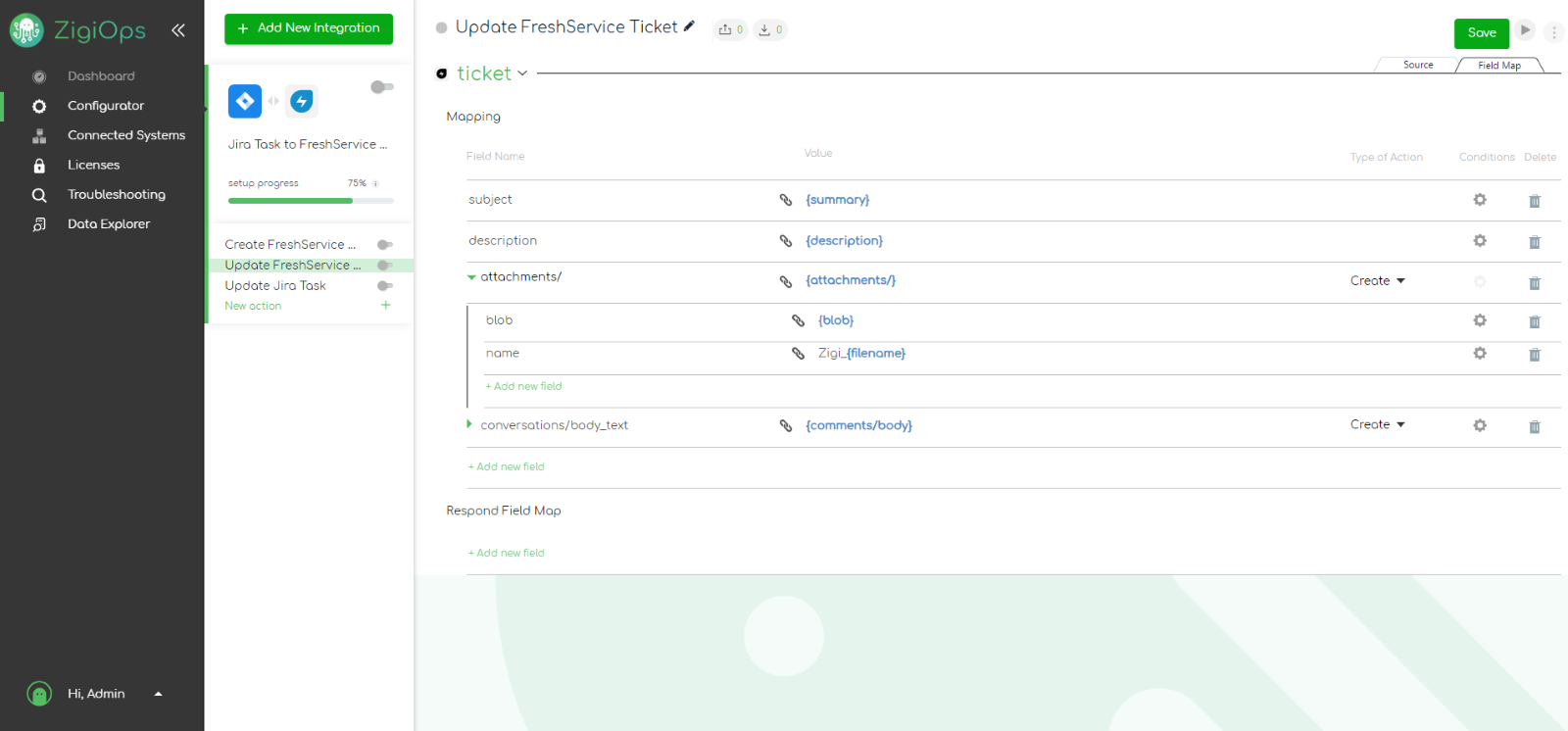The height and width of the screenshot is (731, 1568).
Task: Click the download counter icon
Action: click(770, 30)
